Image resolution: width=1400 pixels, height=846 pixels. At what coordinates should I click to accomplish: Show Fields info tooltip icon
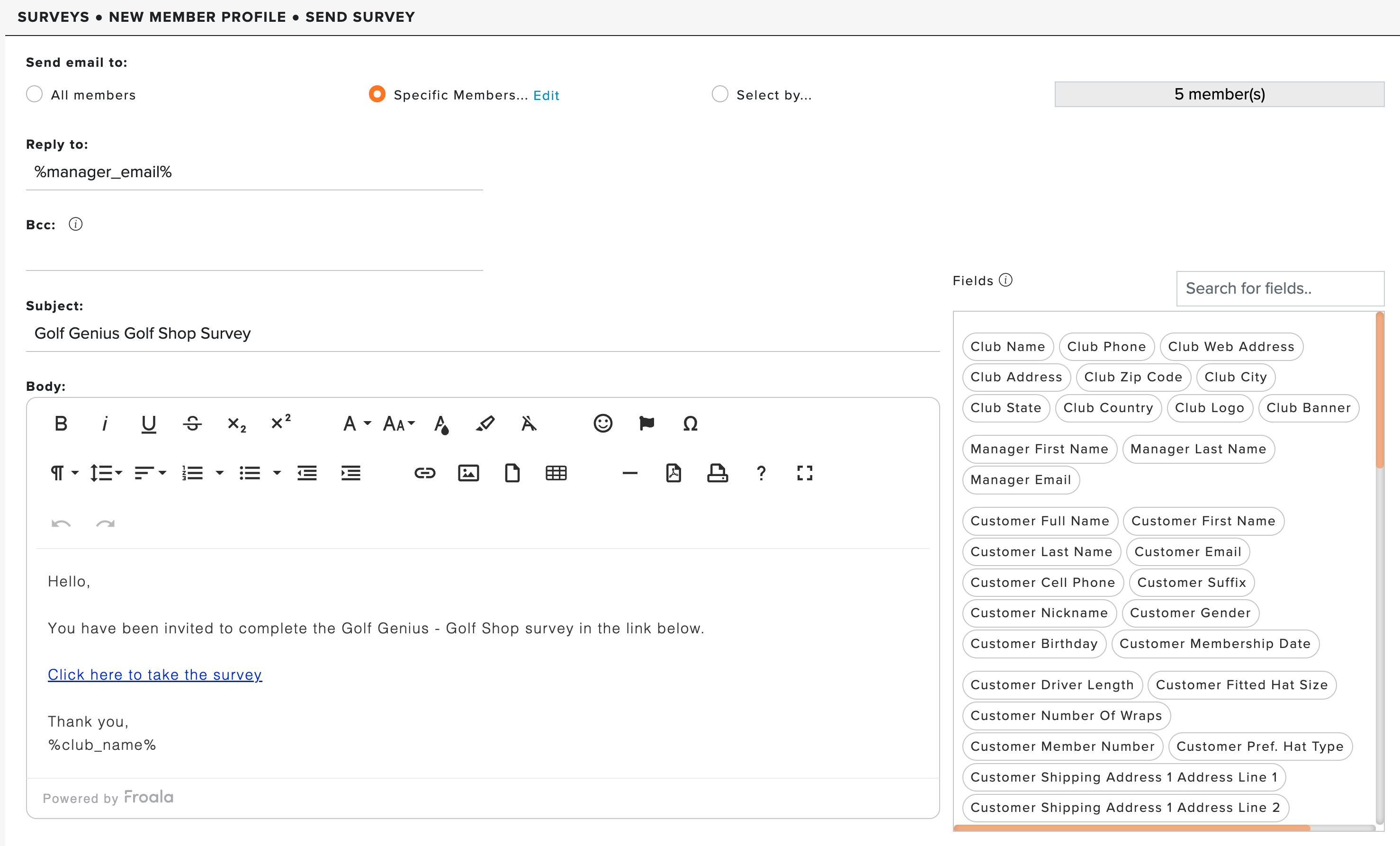coord(1005,280)
